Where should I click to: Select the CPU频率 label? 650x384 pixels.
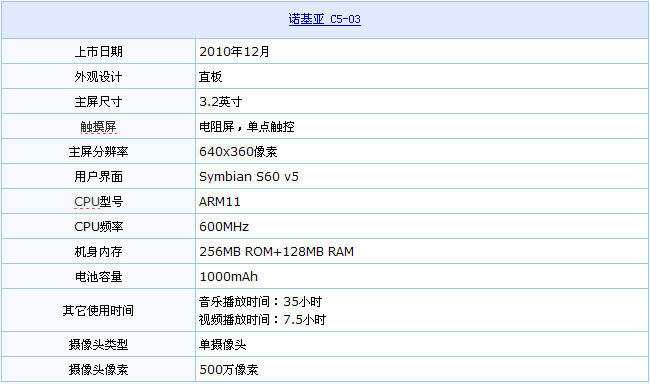pyautogui.click(x=98, y=226)
